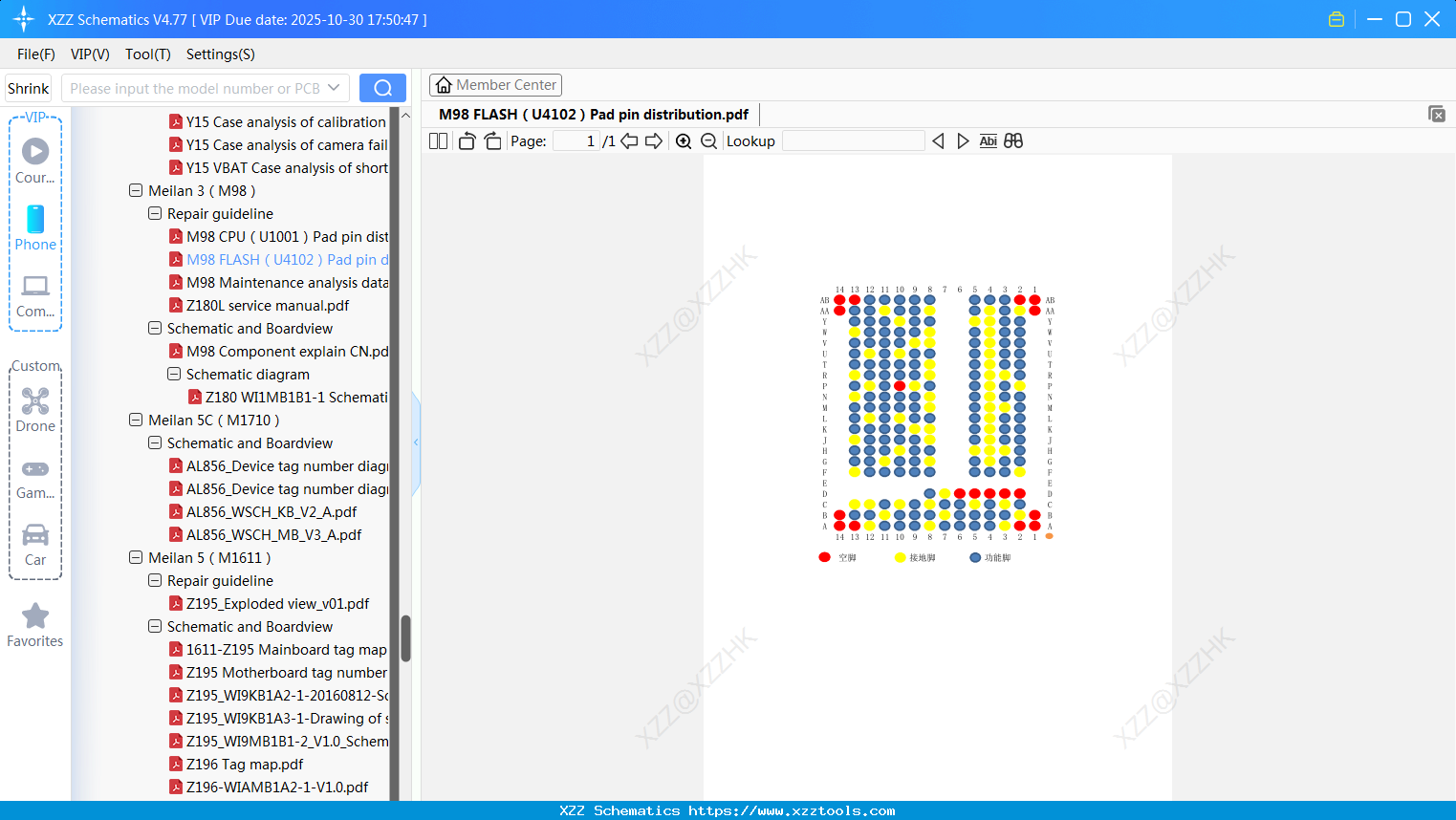
Task: Click the blue search button
Action: pos(382,88)
